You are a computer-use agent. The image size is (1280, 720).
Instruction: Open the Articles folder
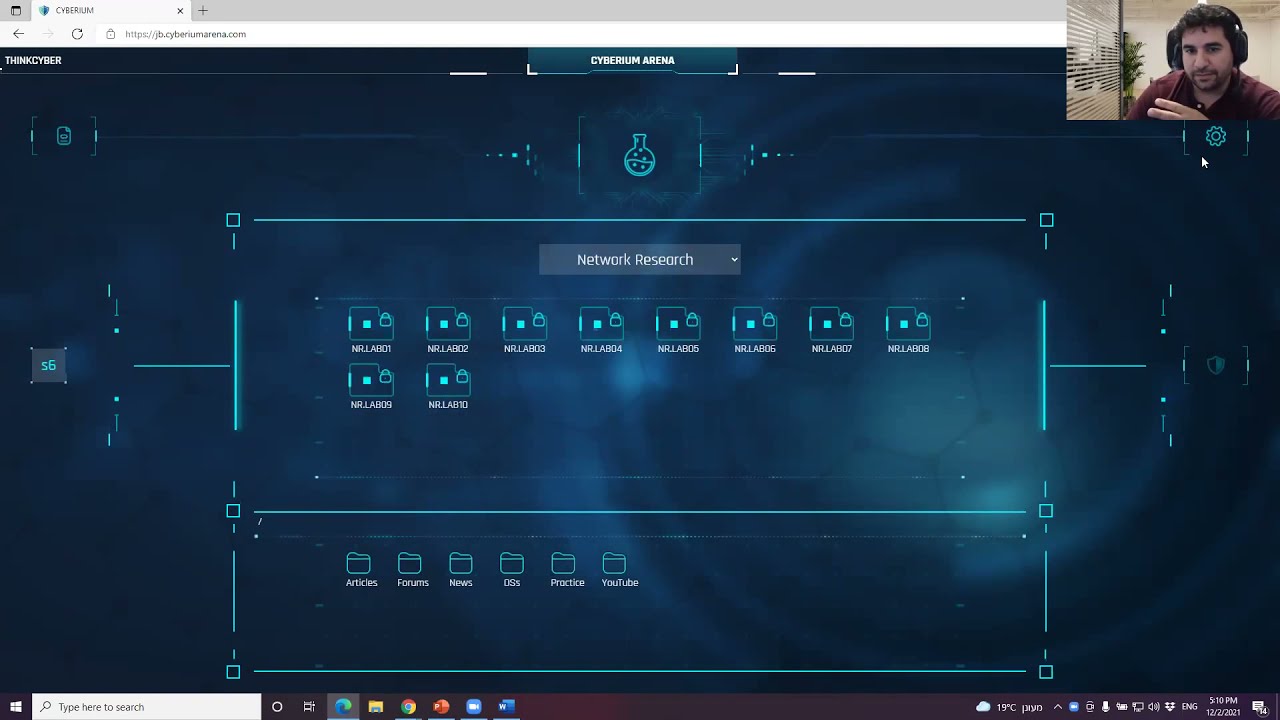pyautogui.click(x=361, y=570)
